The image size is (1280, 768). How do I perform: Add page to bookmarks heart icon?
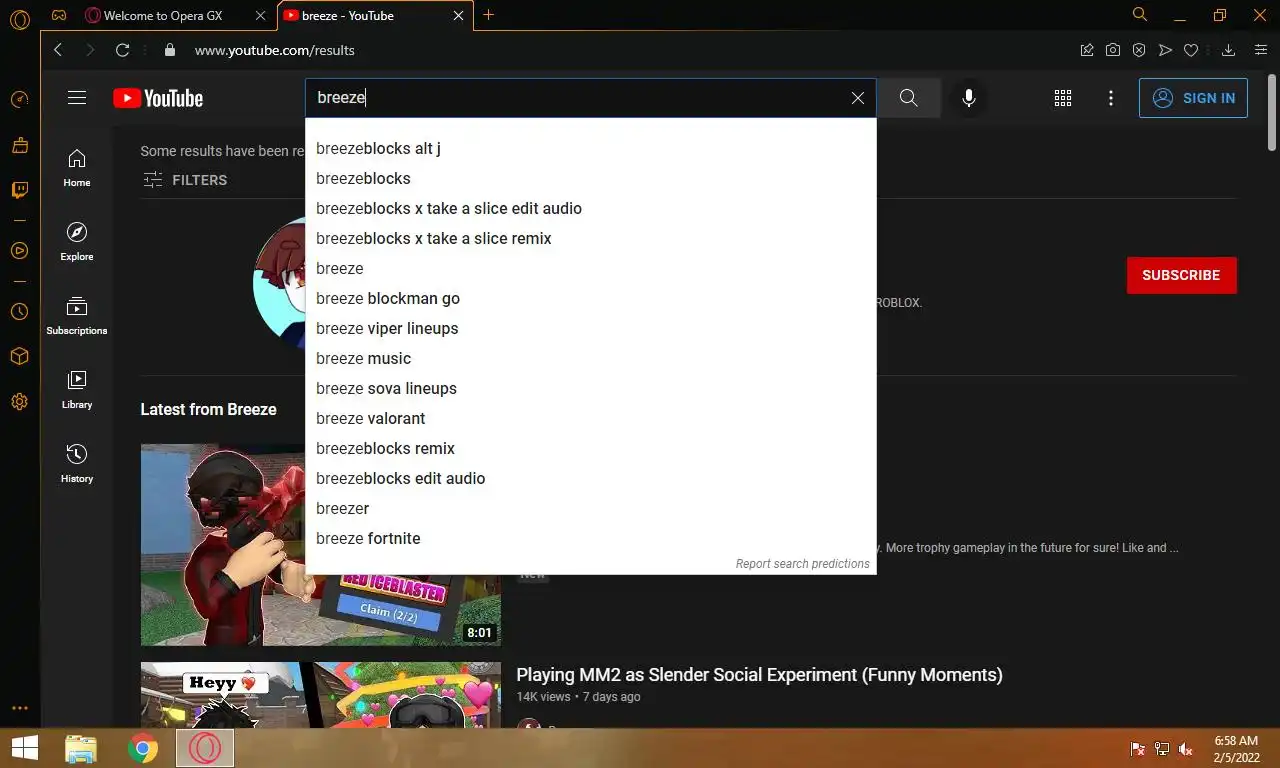coord(1191,50)
